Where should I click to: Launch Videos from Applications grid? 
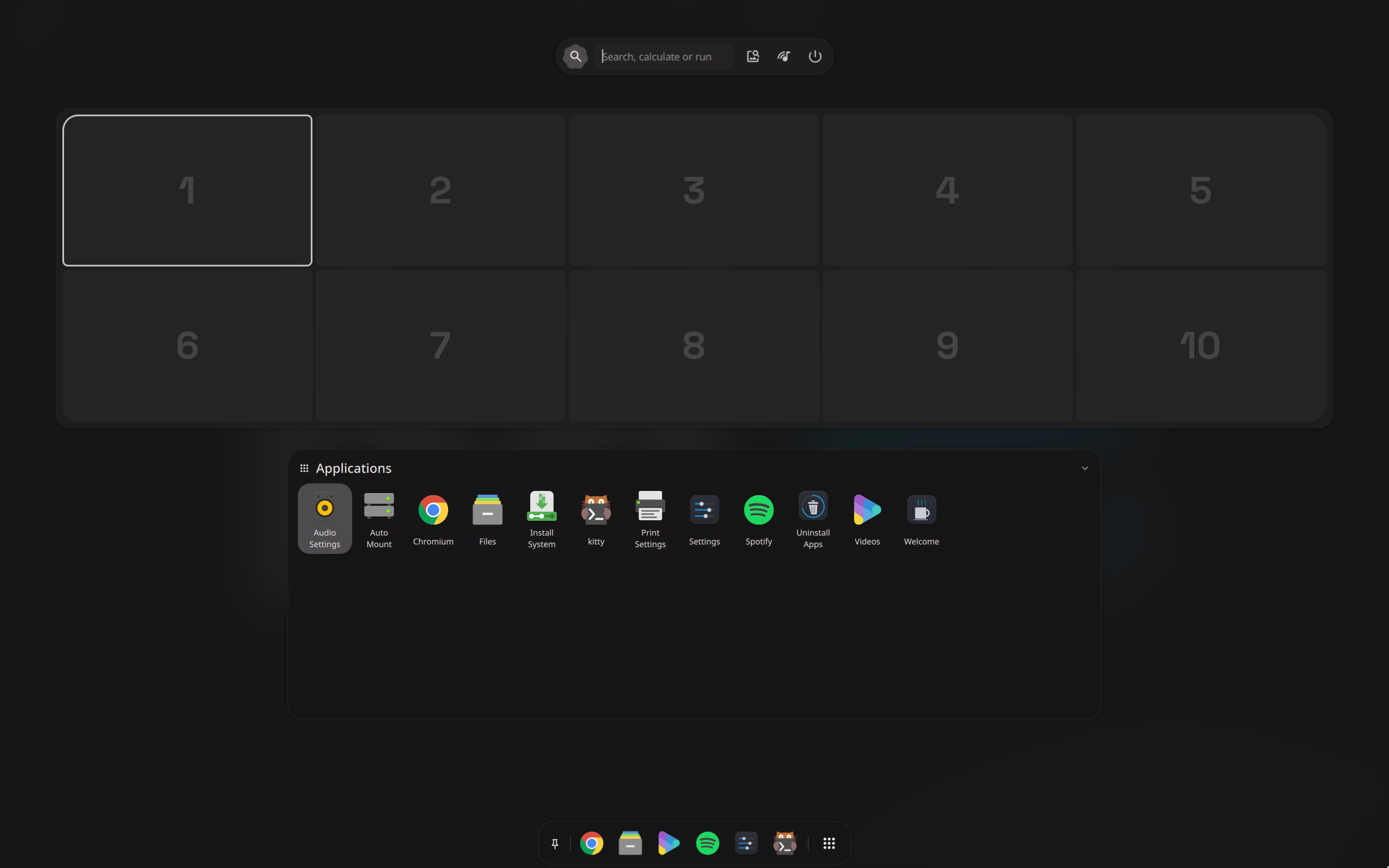pyautogui.click(x=866, y=519)
